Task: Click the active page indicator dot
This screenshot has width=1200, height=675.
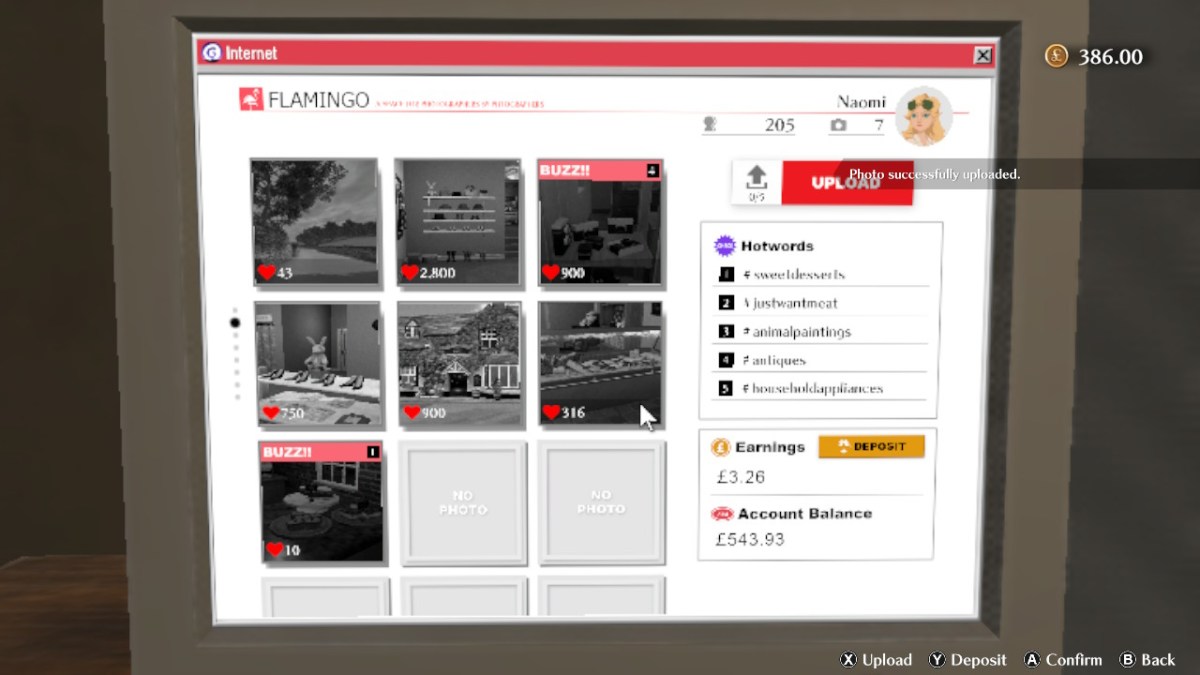Action: point(235,323)
